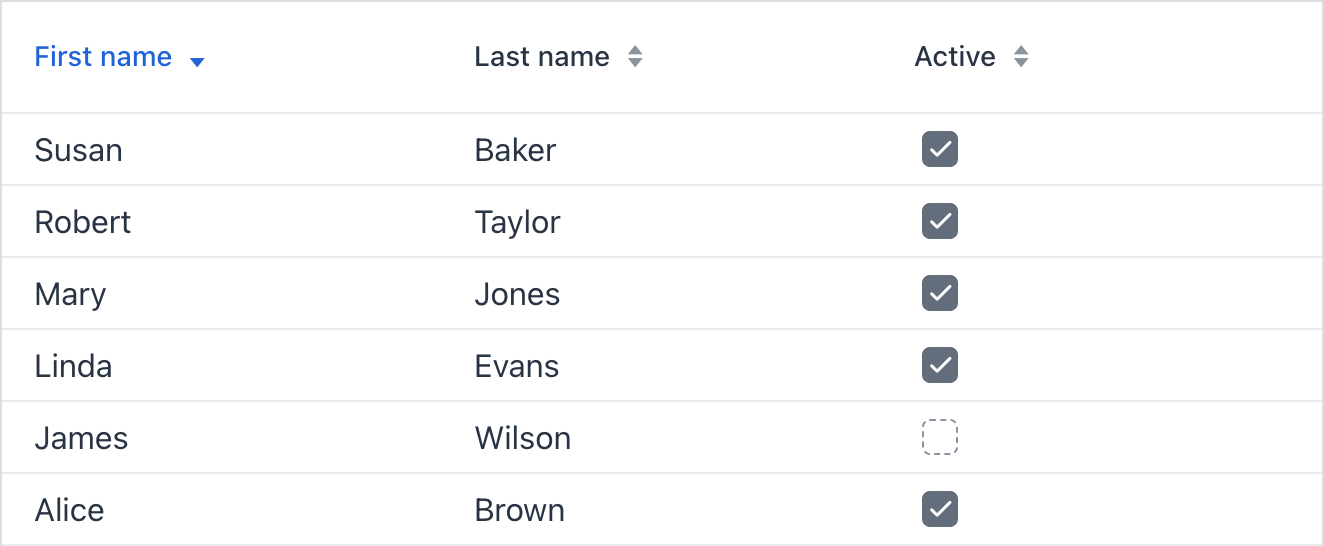1324x546 pixels.
Task: Click the First name sort arrow icon
Action: (x=197, y=62)
